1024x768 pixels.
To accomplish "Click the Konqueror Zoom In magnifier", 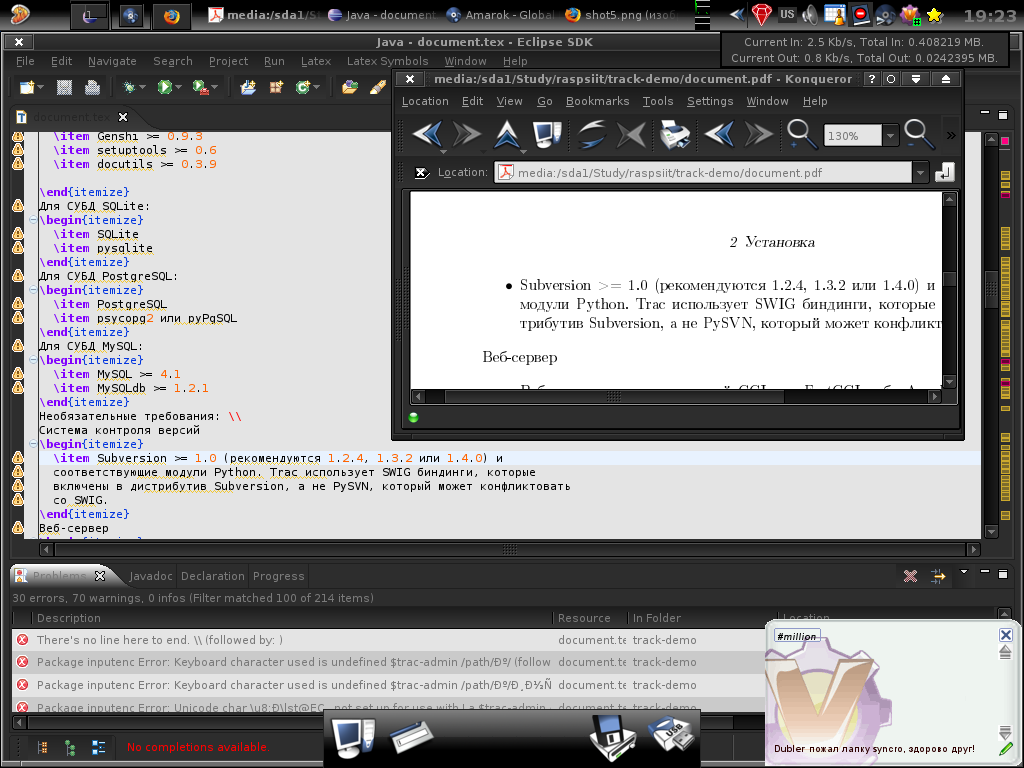I will pos(800,133).
